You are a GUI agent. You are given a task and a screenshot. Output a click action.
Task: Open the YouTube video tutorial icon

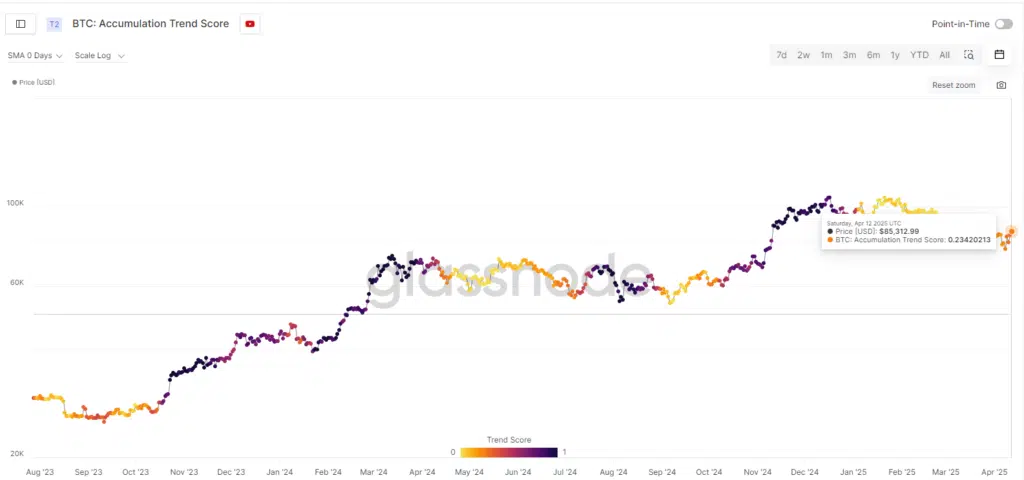[x=250, y=24]
